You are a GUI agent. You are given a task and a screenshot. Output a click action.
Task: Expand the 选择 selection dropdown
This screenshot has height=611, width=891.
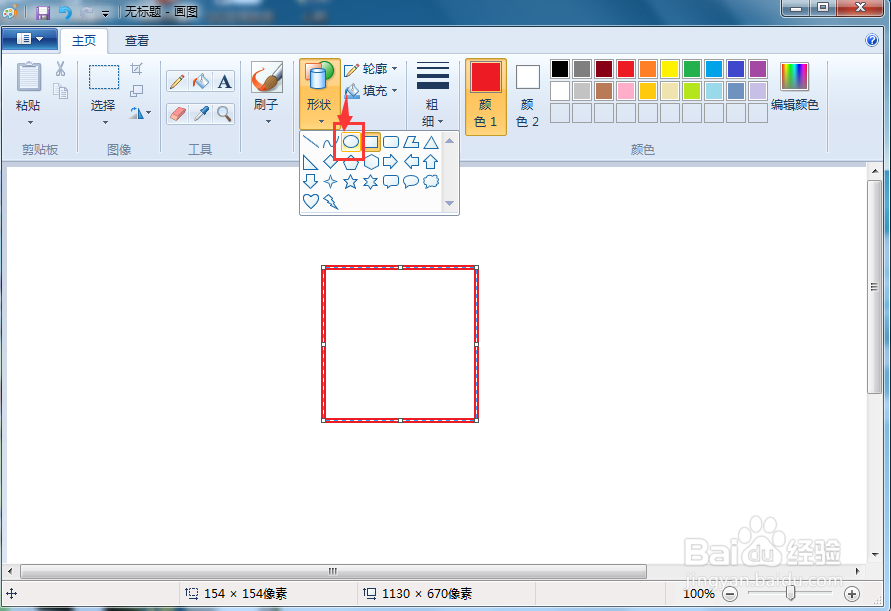pyautogui.click(x=105, y=123)
